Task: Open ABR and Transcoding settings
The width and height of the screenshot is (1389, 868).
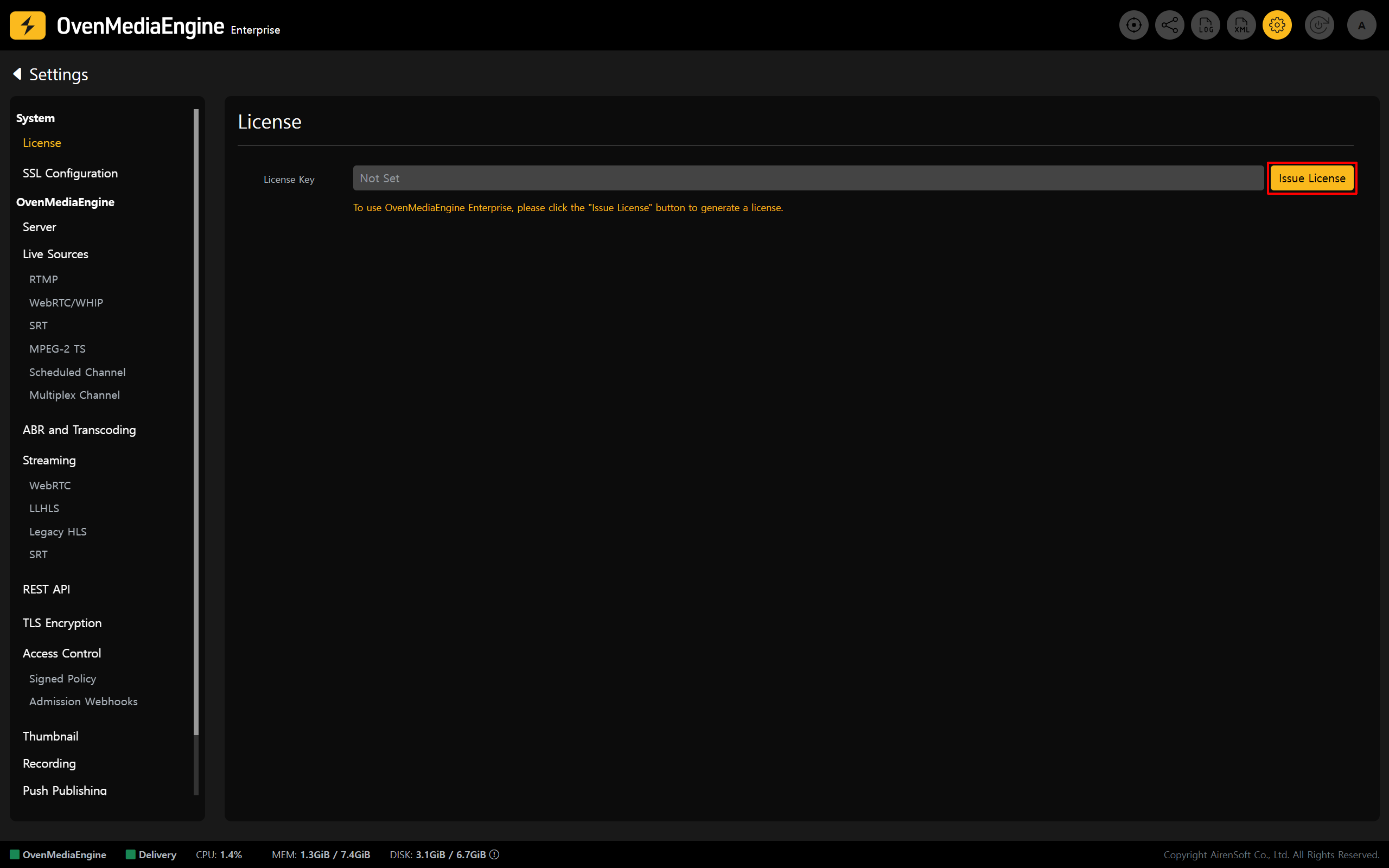Action: pyautogui.click(x=79, y=430)
